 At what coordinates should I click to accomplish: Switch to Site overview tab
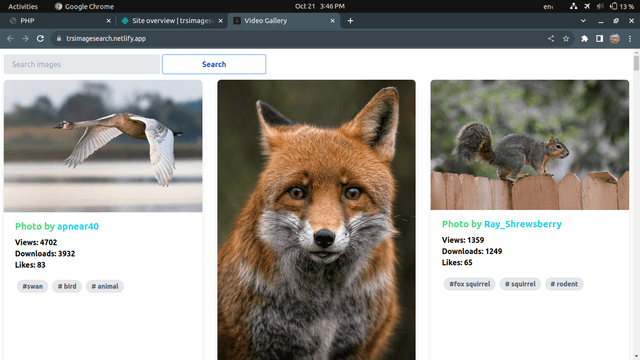point(172,21)
